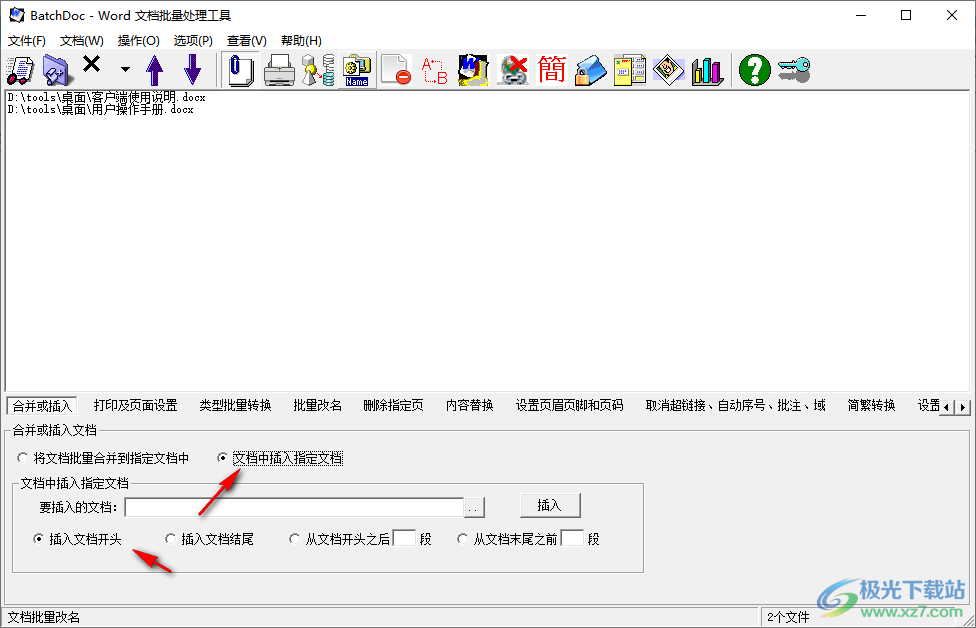Click the red 簡 conversion icon

click(551, 70)
